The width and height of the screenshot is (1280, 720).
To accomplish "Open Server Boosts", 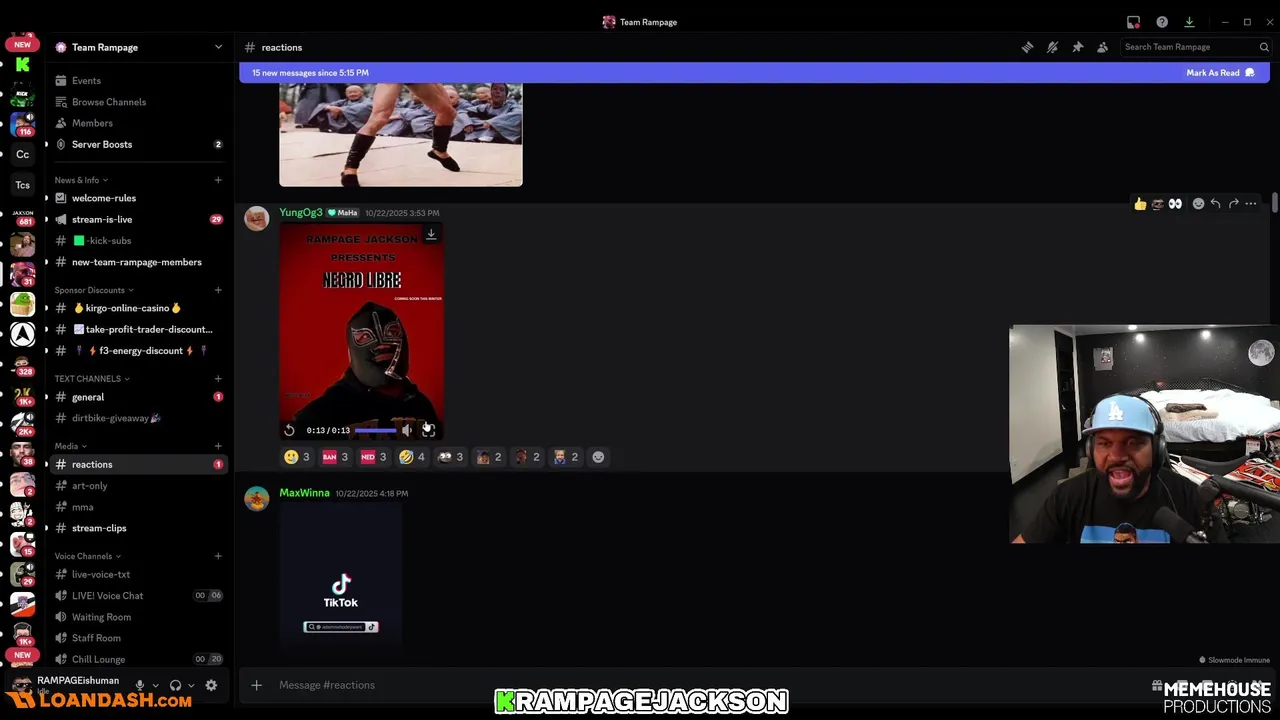I will [101, 144].
